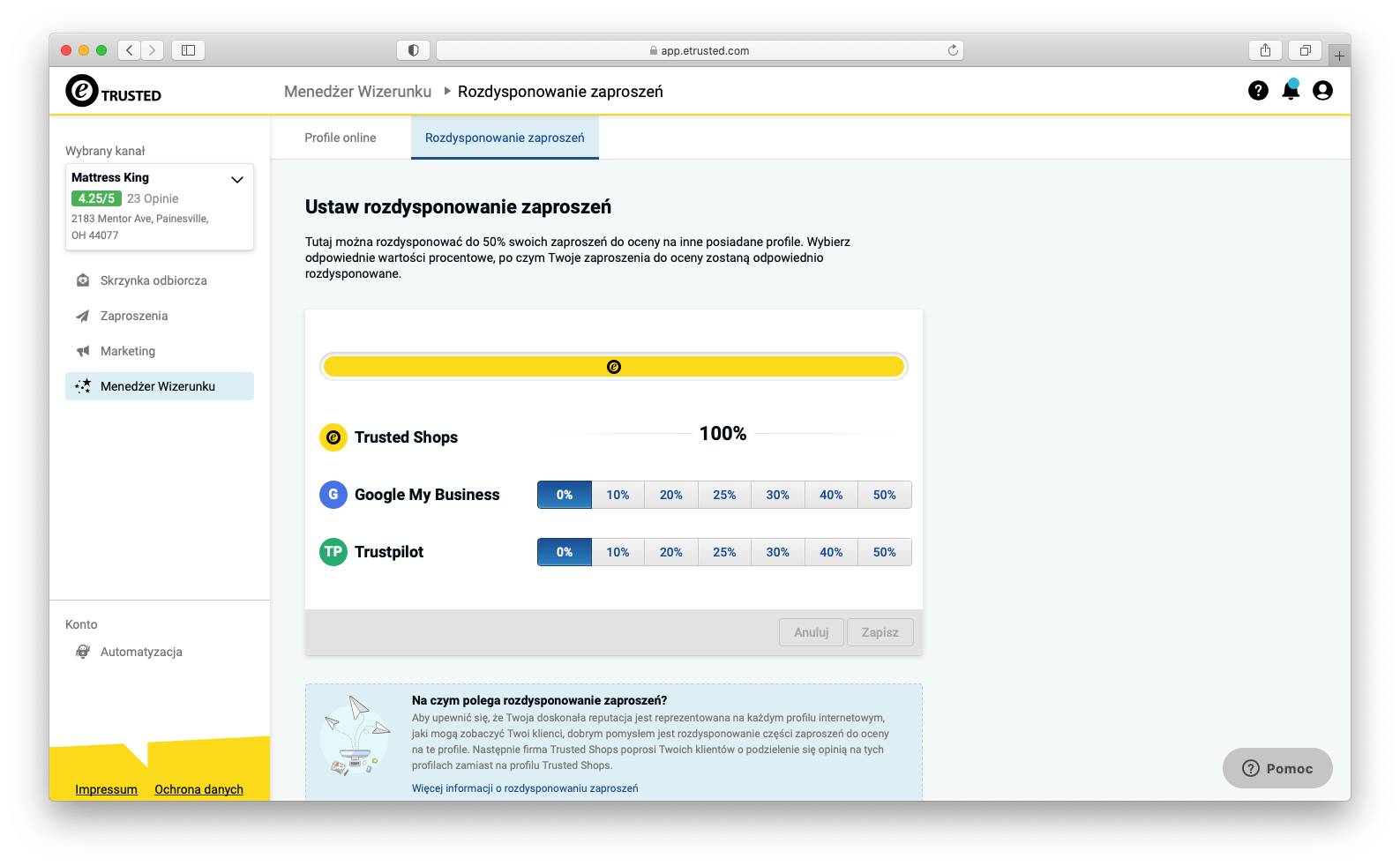1400x866 pixels.
Task: Go forward with Safari forward arrow
Action: [x=153, y=50]
